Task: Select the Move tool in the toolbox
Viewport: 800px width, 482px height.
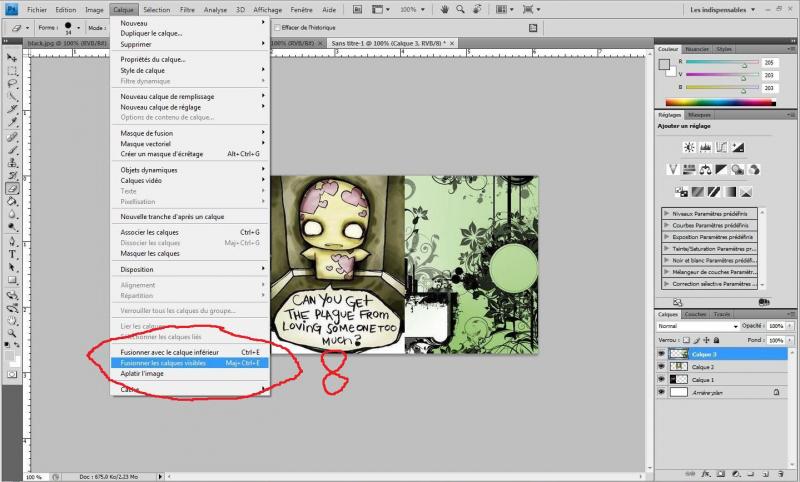Action: click(x=12, y=58)
